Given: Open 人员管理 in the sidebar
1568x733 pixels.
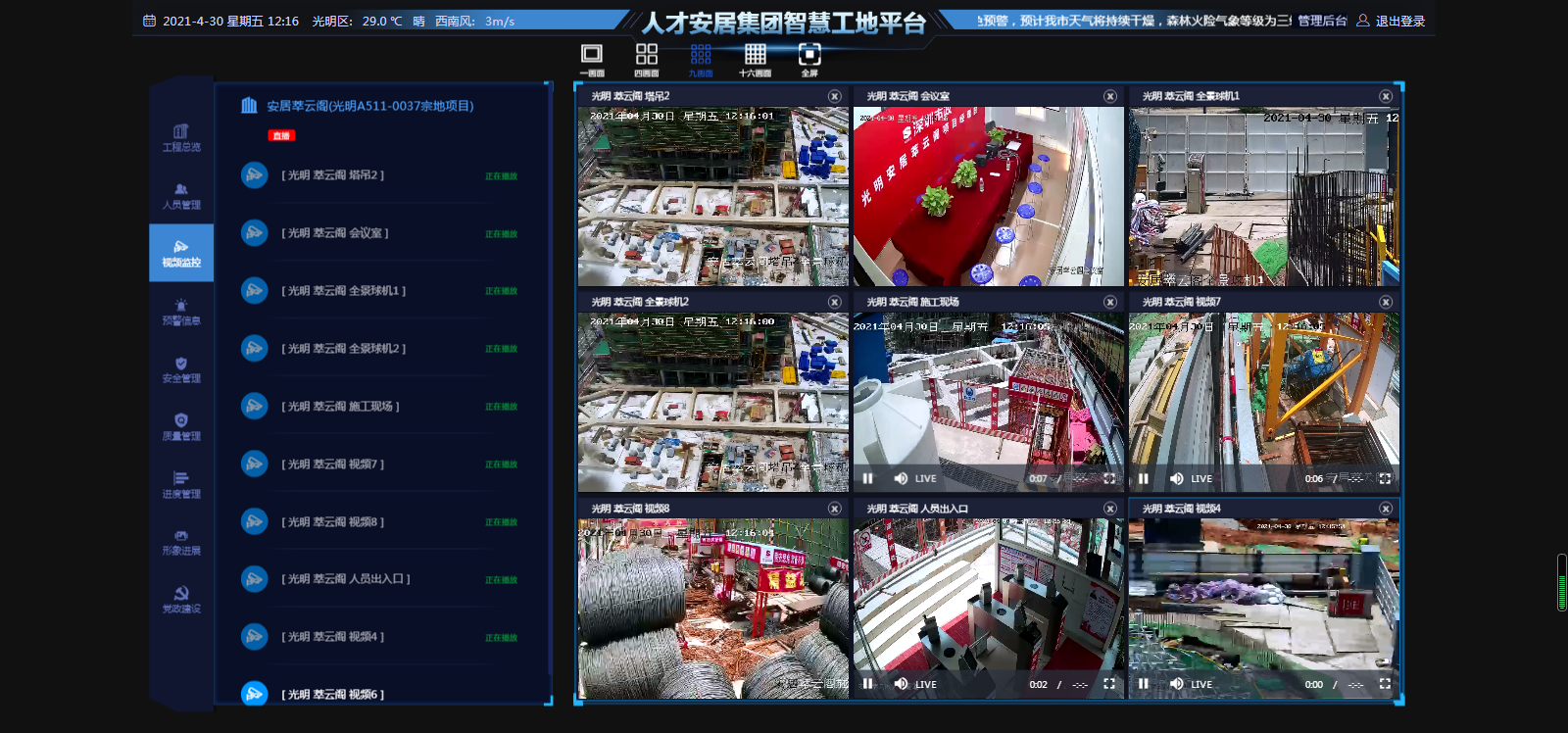Looking at the screenshot, I should point(181,196).
